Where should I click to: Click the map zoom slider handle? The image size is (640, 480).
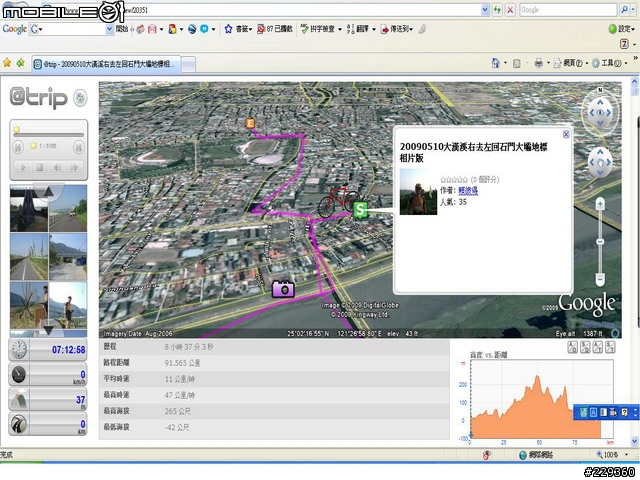coord(600,242)
